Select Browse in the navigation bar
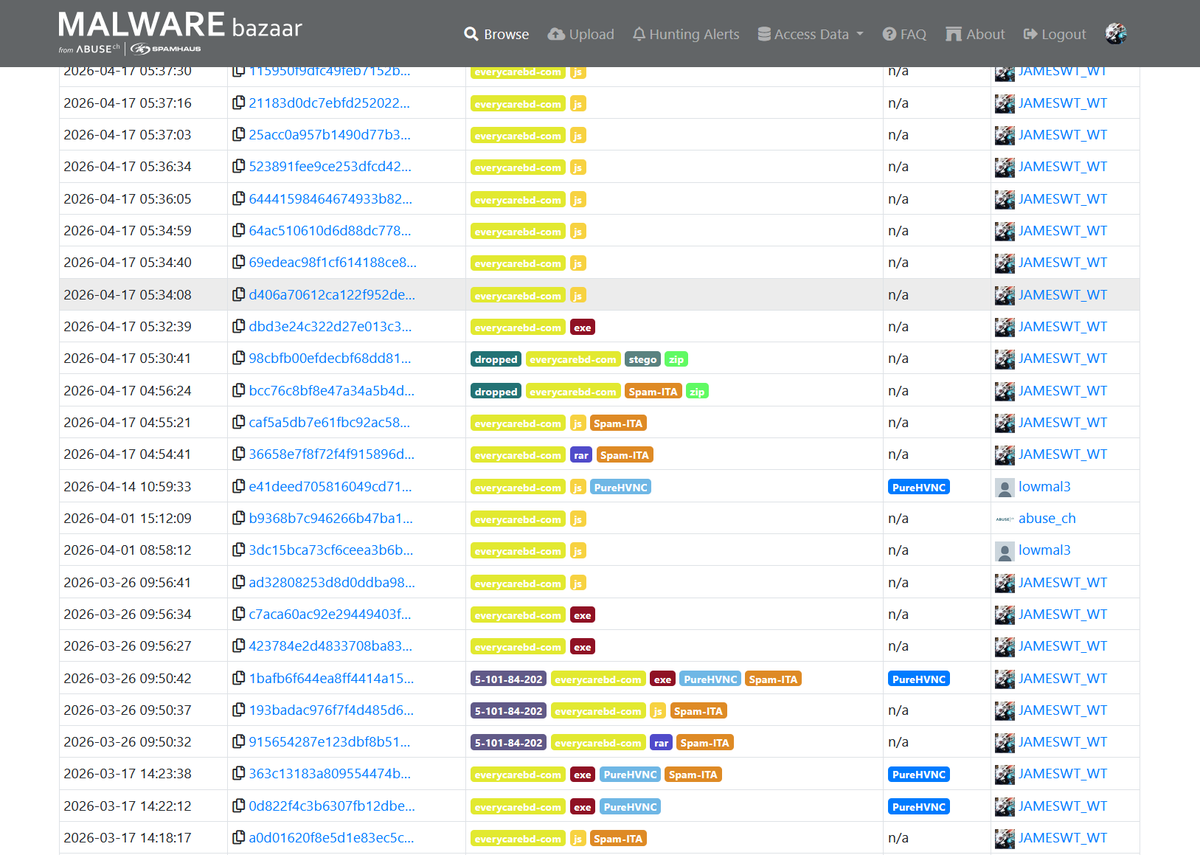This screenshot has height=855, width=1200. point(496,33)
